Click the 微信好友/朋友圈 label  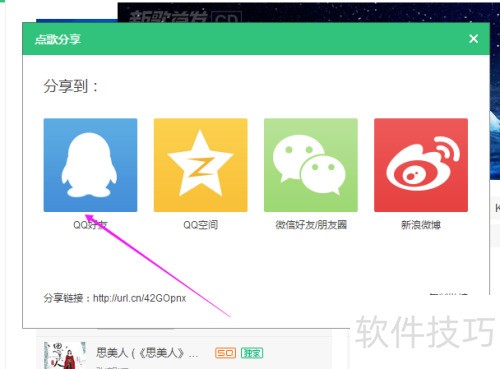point(311,225)
